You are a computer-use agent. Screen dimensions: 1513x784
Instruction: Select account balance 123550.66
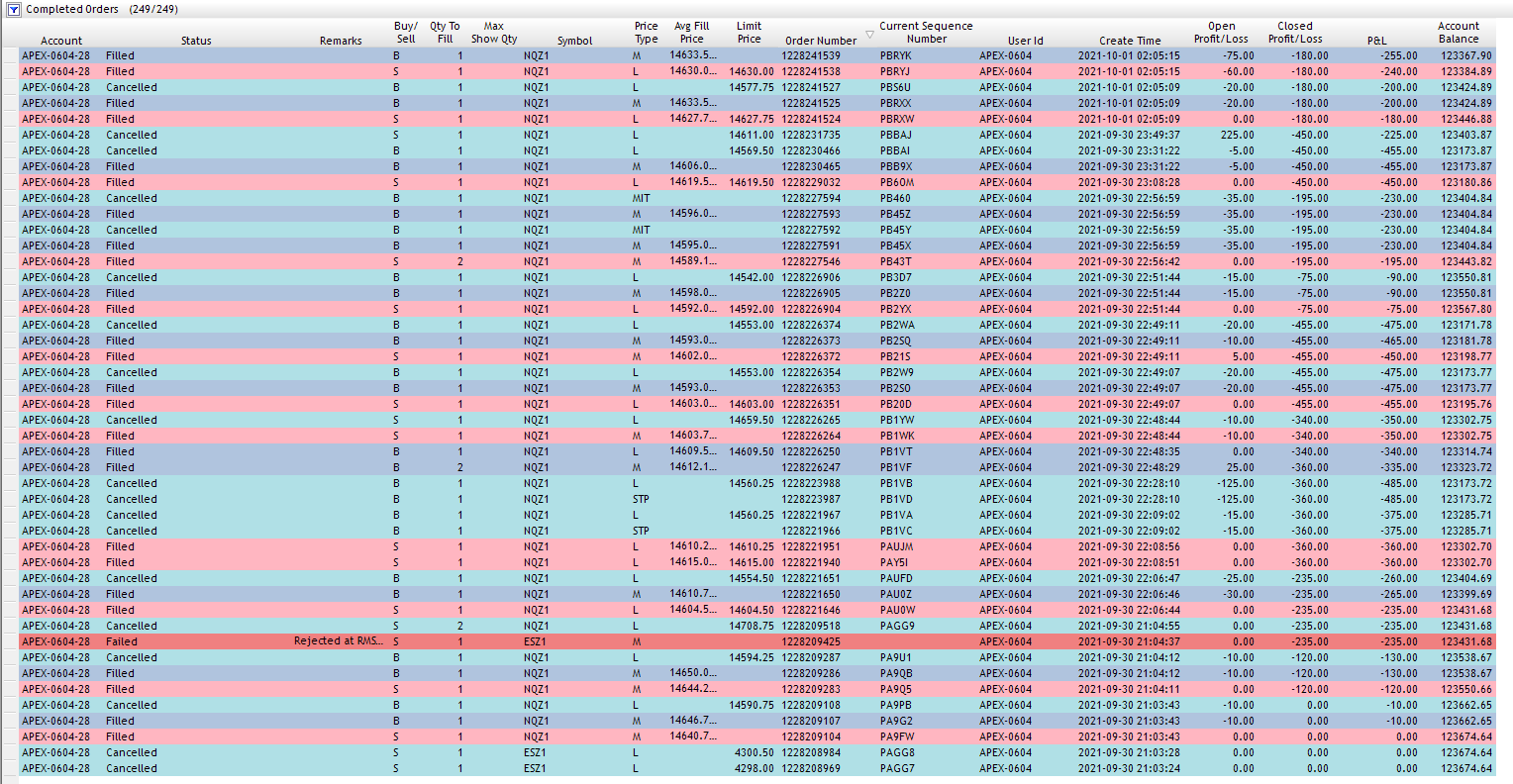pos(1466,689)
